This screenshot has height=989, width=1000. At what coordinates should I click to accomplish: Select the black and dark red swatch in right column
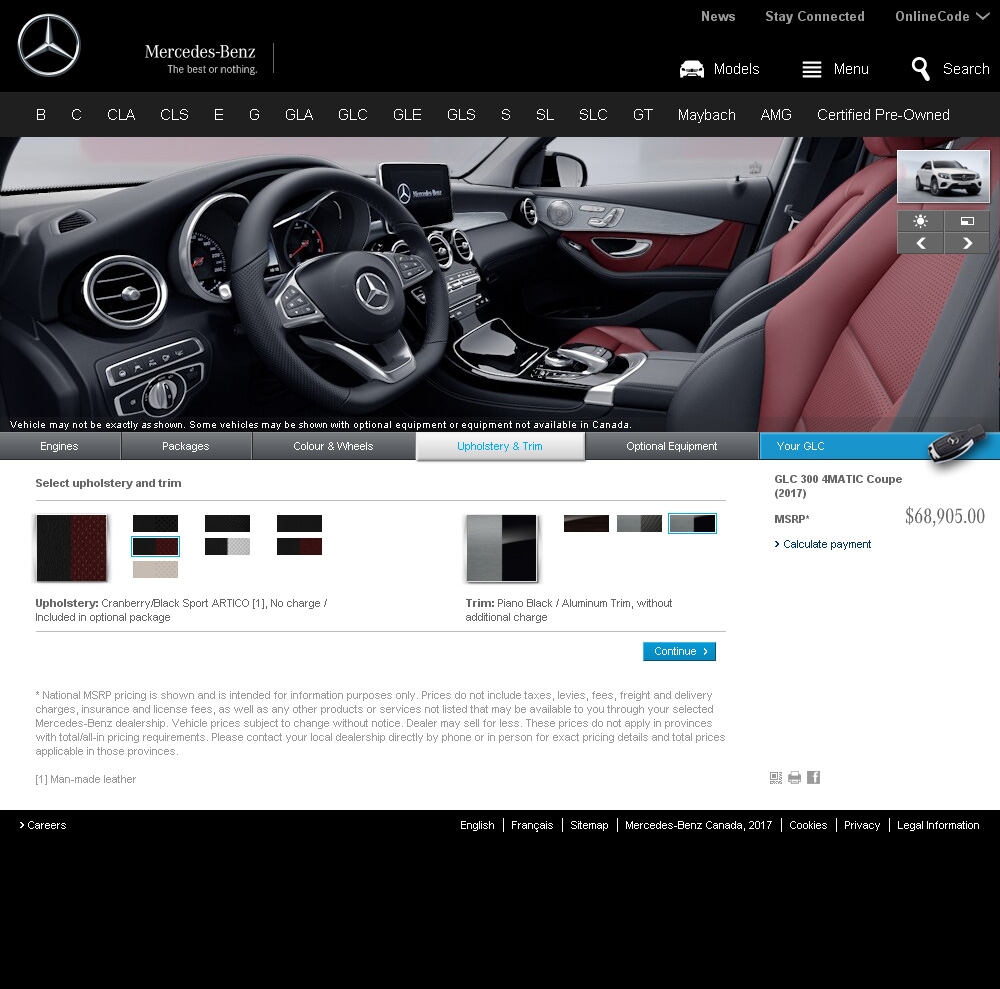pos(300,546)
